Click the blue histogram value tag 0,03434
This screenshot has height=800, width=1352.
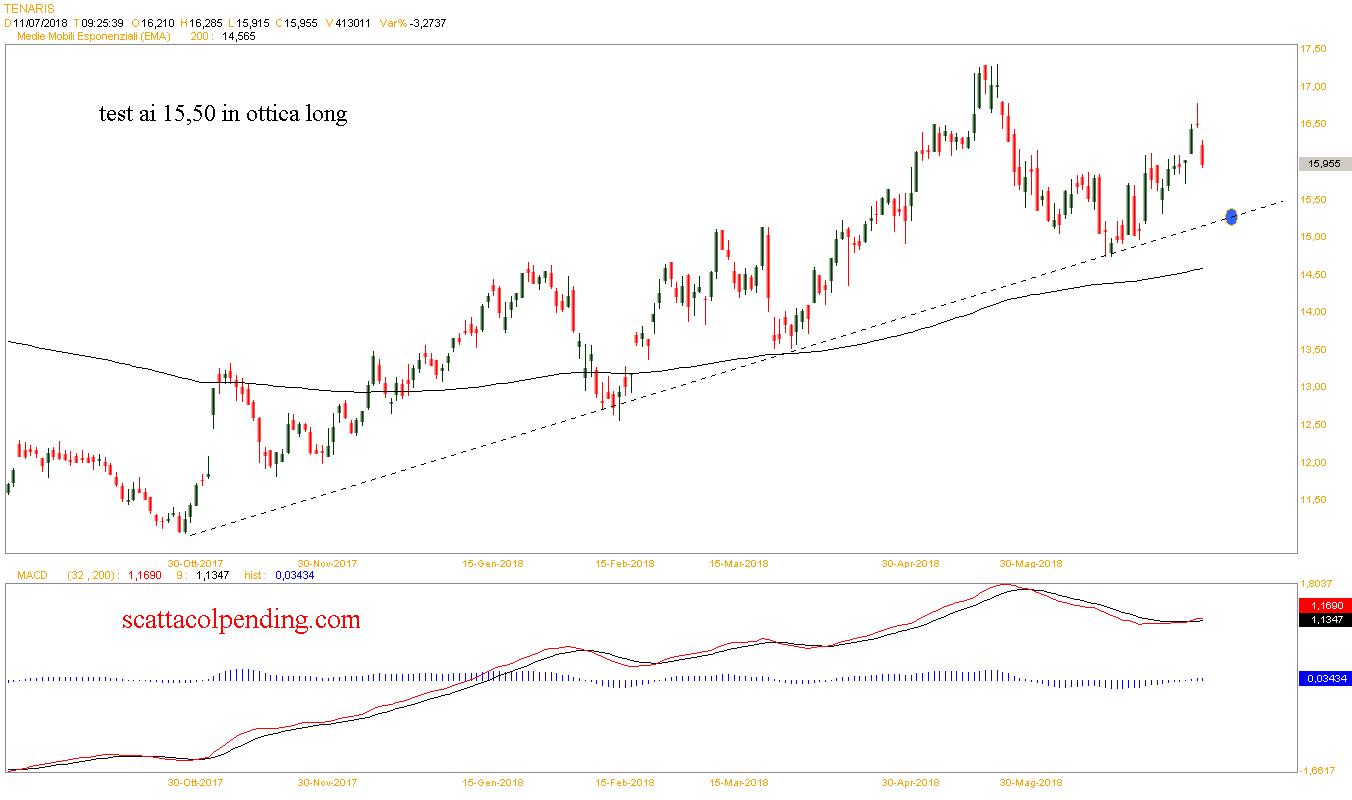pyautogui.click(x=1324, y=679)
